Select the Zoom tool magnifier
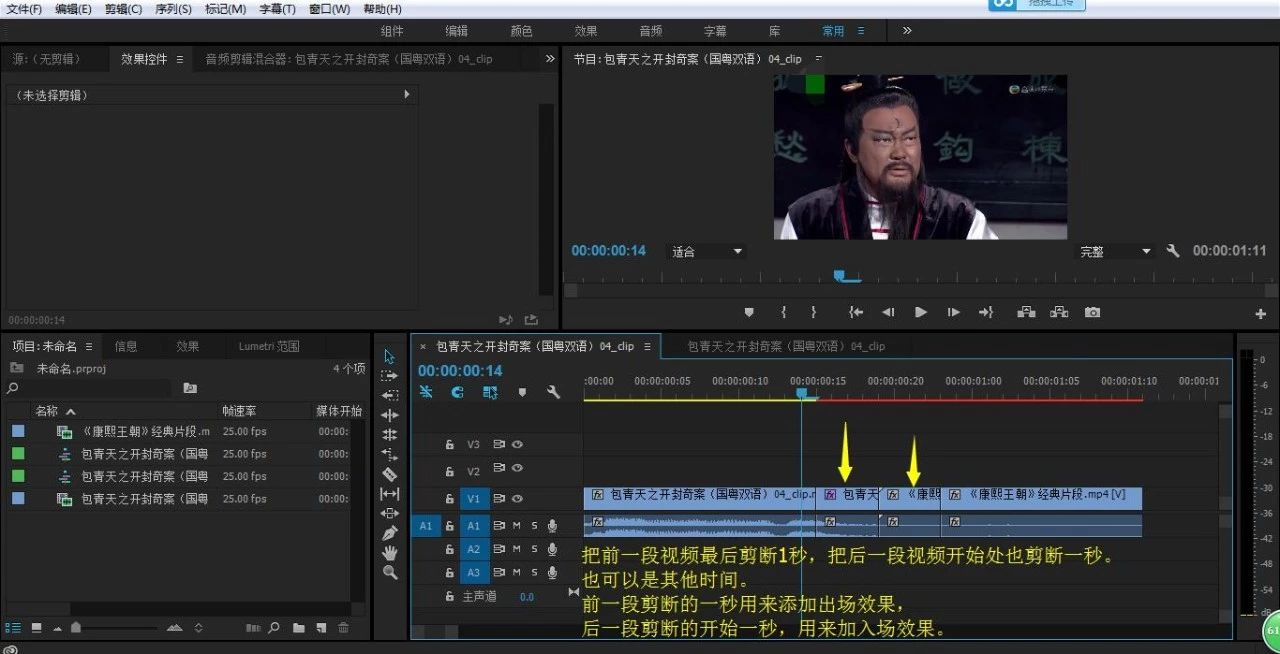1280x654 pixels. coord(390,572)
